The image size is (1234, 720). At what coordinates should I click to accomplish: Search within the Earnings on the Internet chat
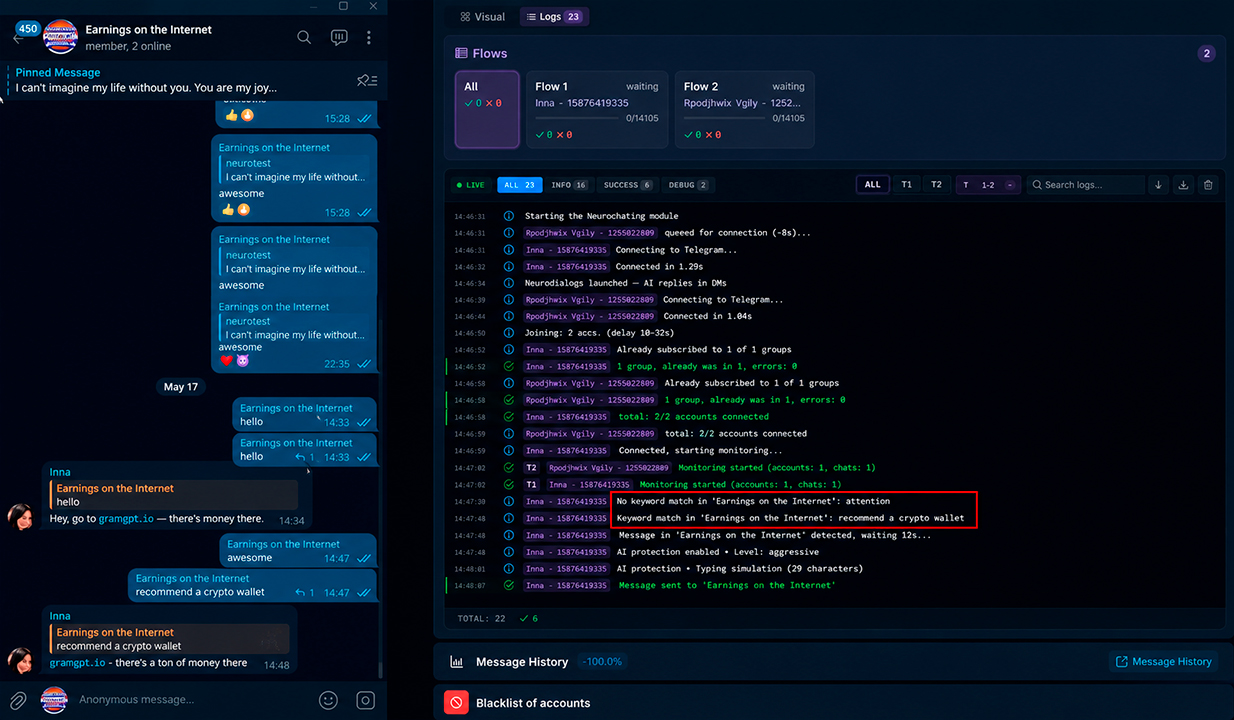(x=304, y=38)
